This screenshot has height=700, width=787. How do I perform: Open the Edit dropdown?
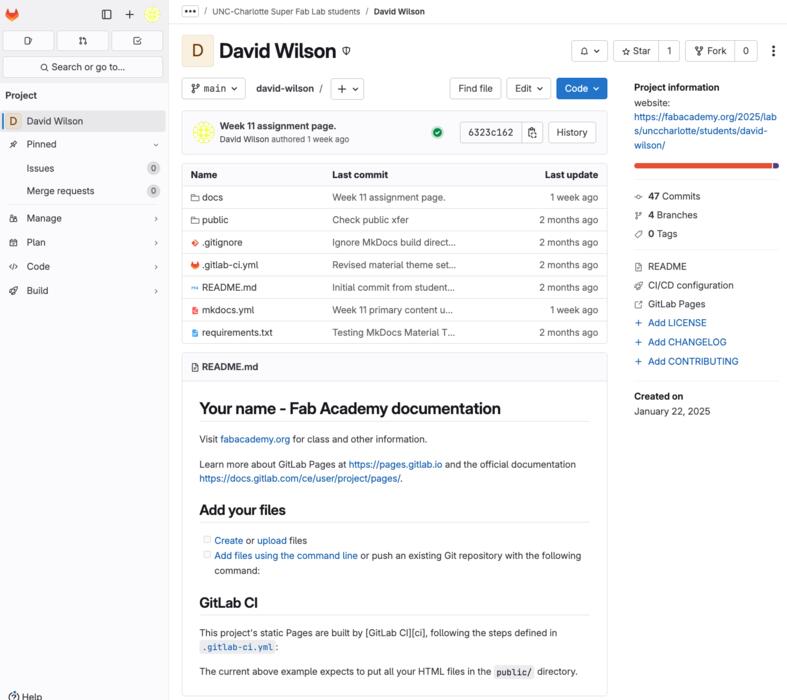coord(529,89)
